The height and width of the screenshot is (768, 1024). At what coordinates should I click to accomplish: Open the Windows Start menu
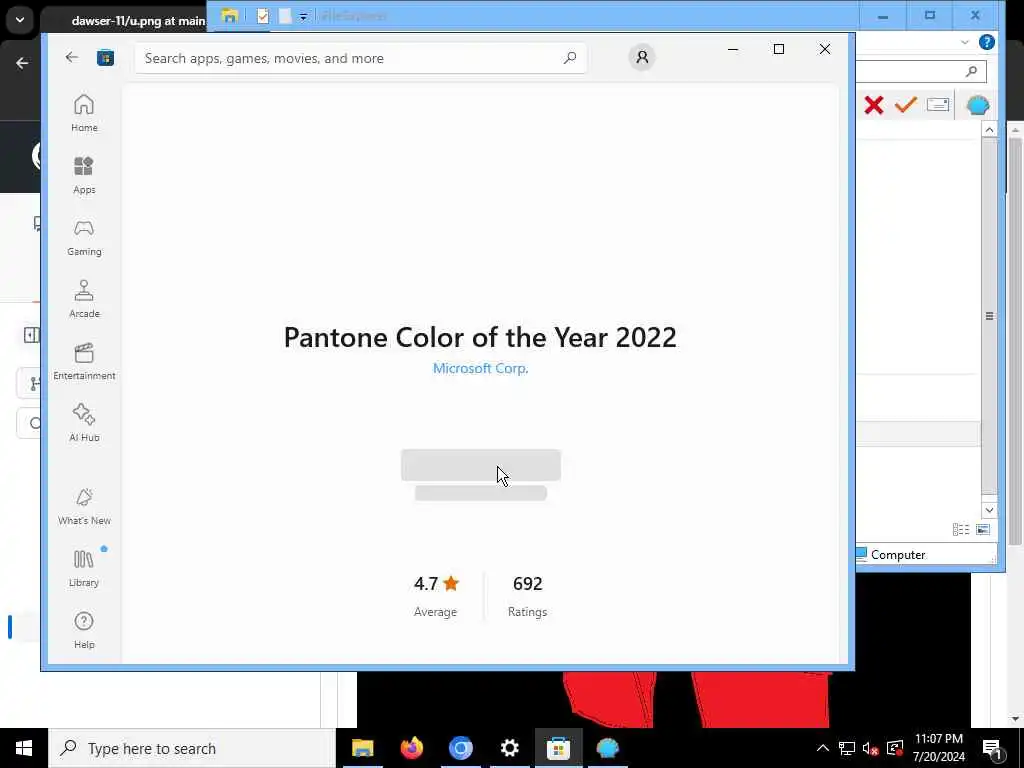tap(24, 748)
